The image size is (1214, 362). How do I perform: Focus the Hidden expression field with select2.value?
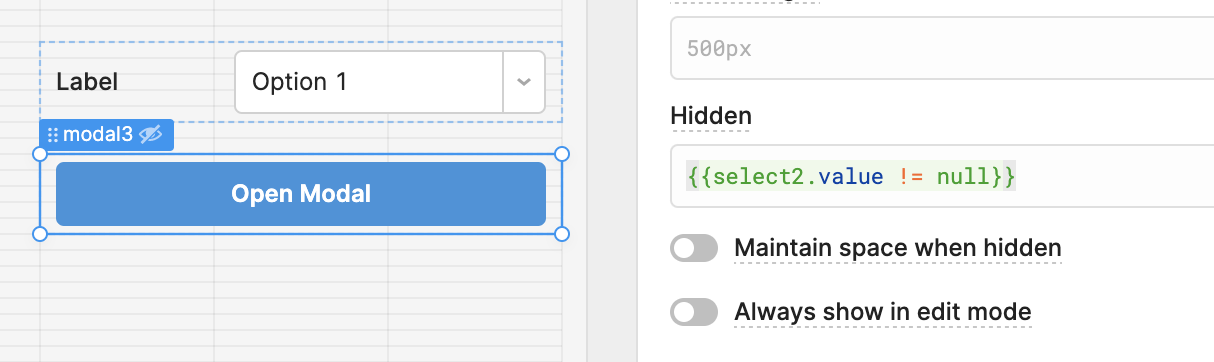[942, 176]
